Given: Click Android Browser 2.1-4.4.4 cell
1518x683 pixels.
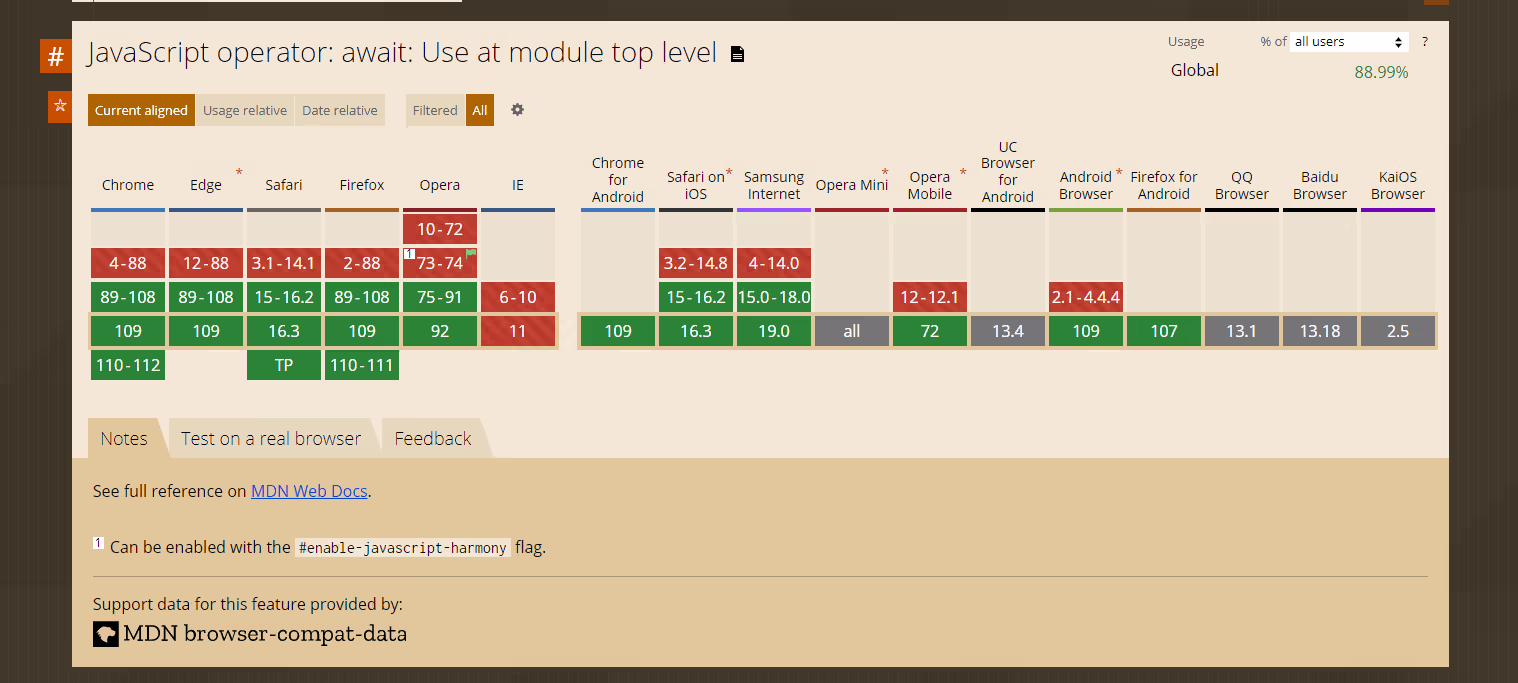Looking at the screenshot, I should (1086, 297).
